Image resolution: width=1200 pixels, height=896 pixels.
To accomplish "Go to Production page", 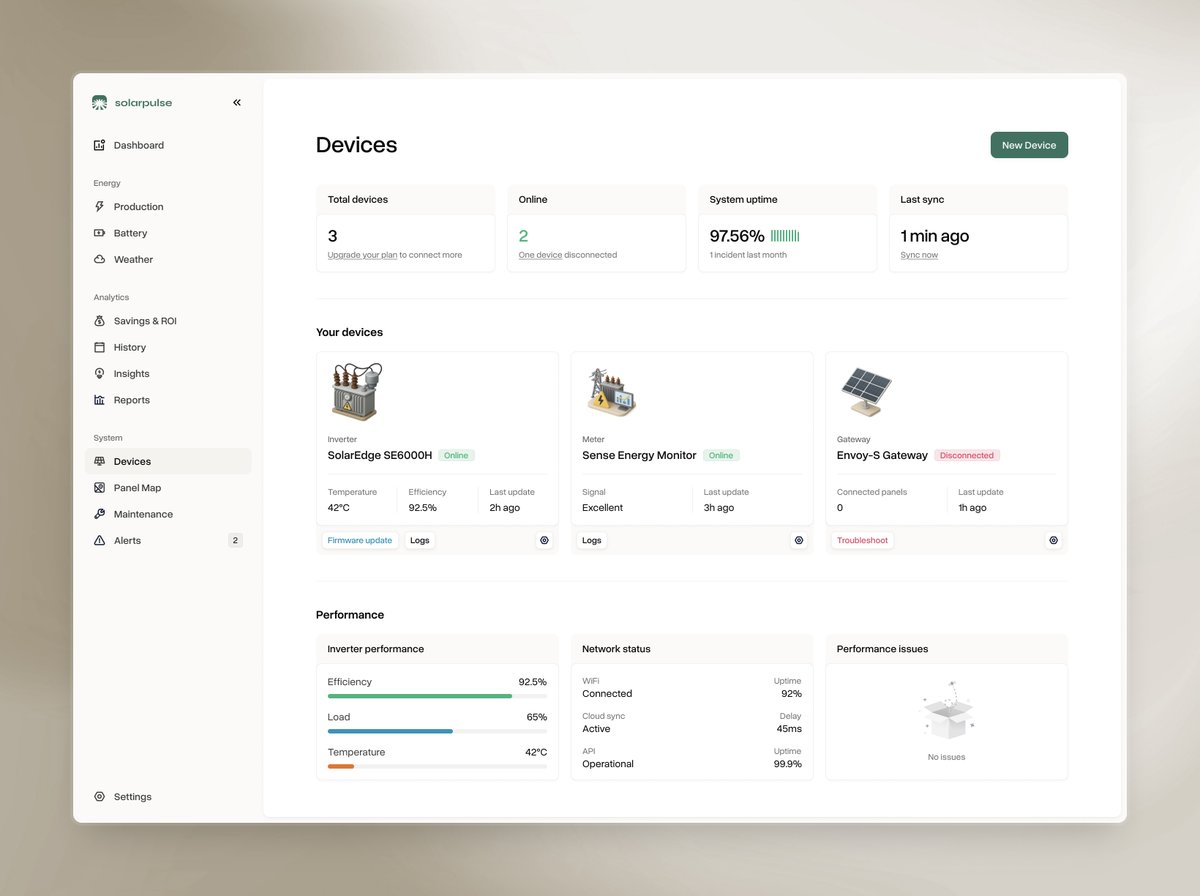I will (168, 207).
